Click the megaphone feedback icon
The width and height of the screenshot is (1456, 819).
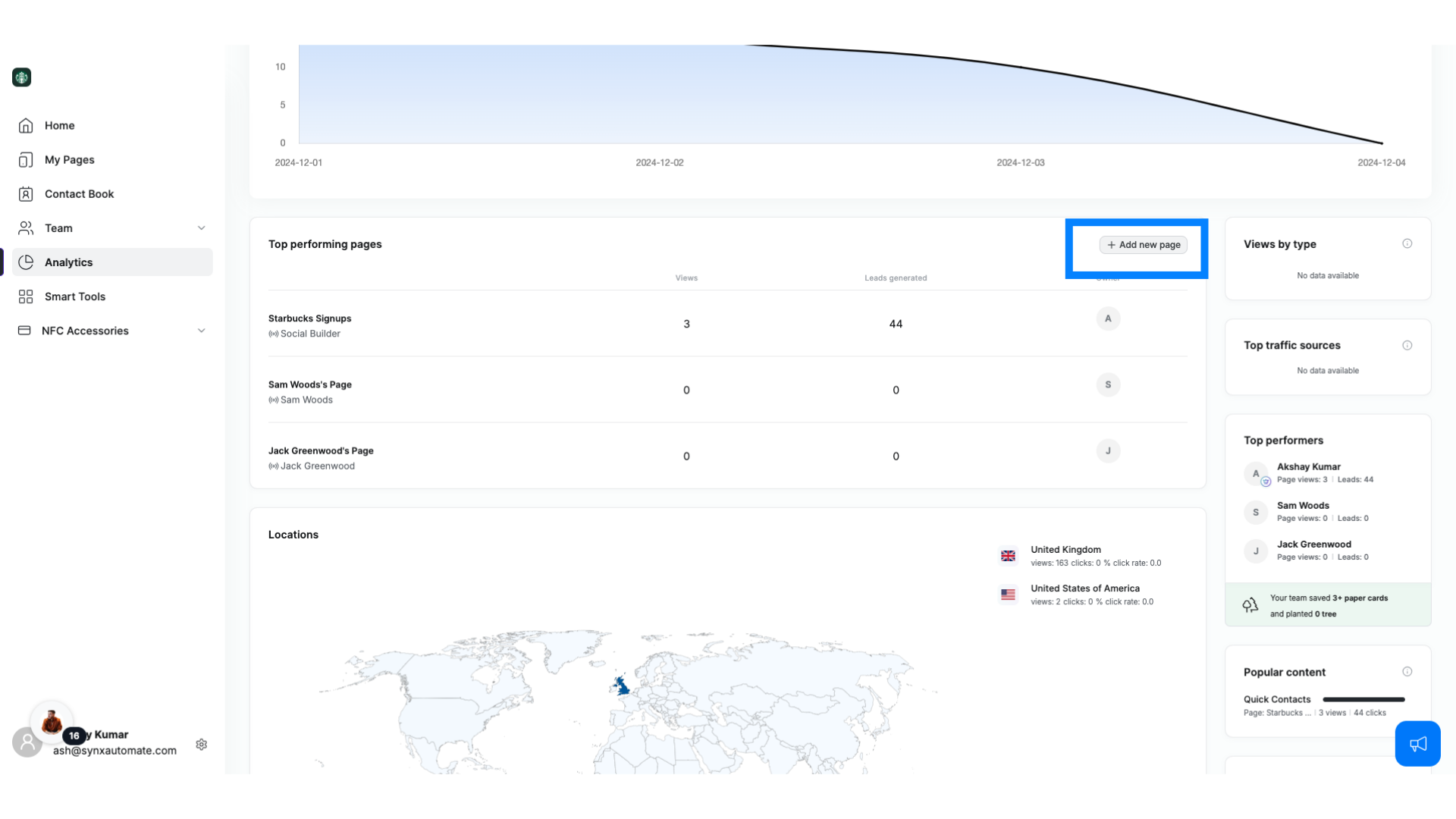(1418, 744)
